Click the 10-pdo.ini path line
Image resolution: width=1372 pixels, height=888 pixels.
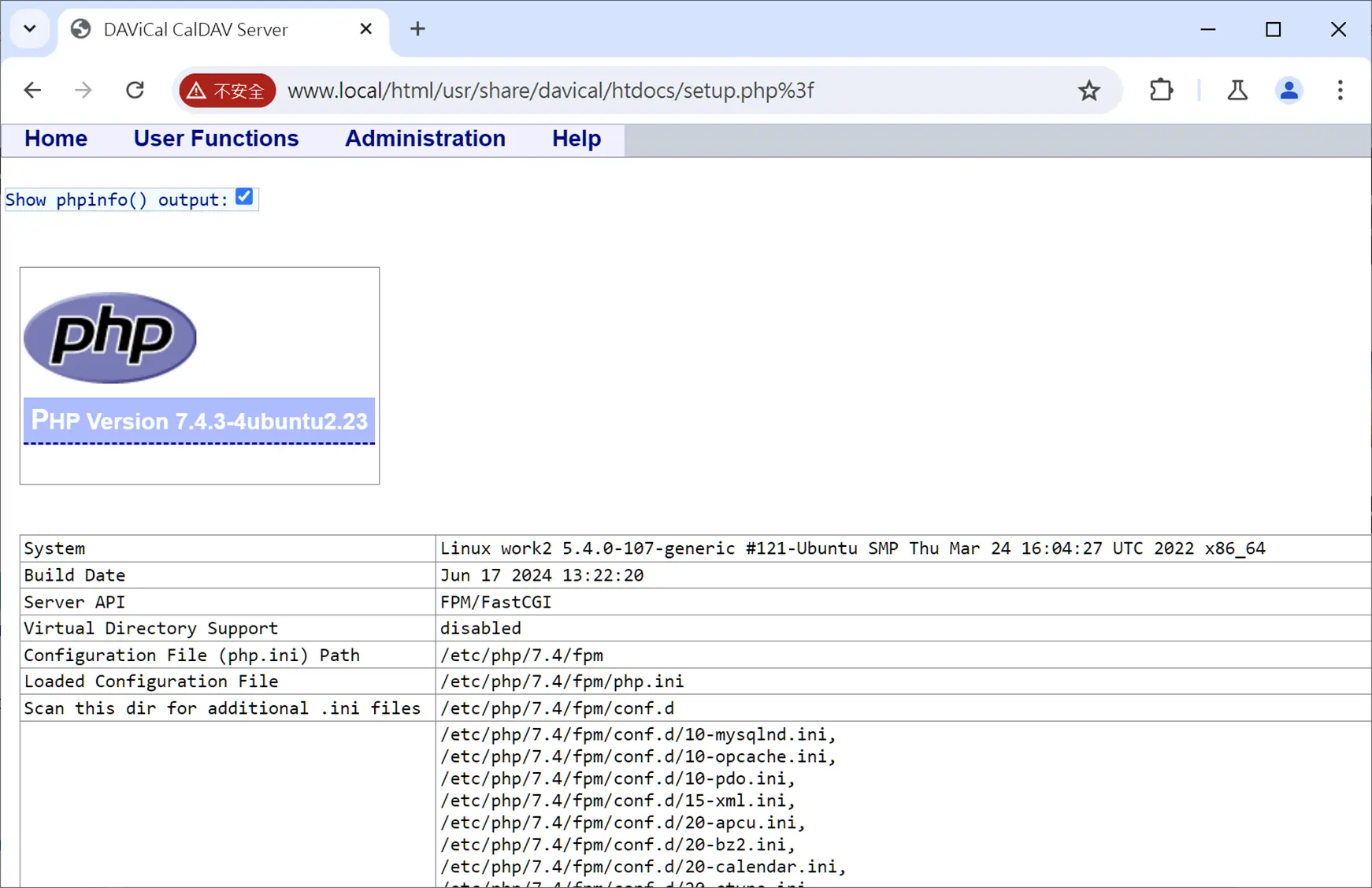tap(618, 778)
